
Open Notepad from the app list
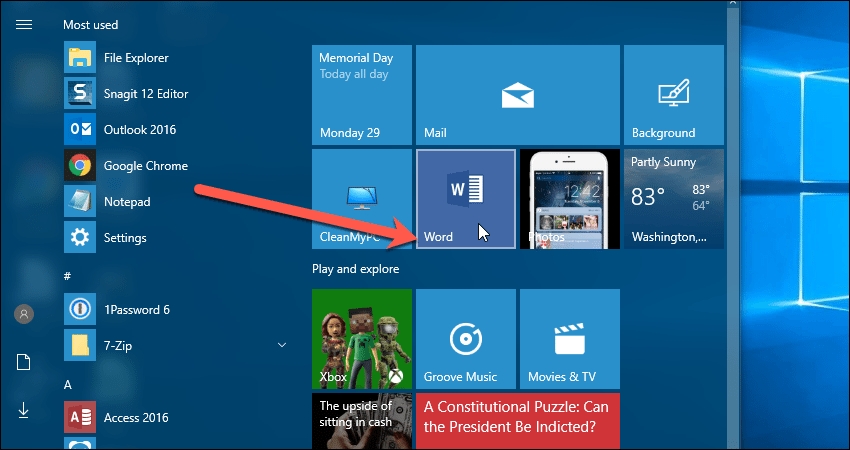(126, 202)
